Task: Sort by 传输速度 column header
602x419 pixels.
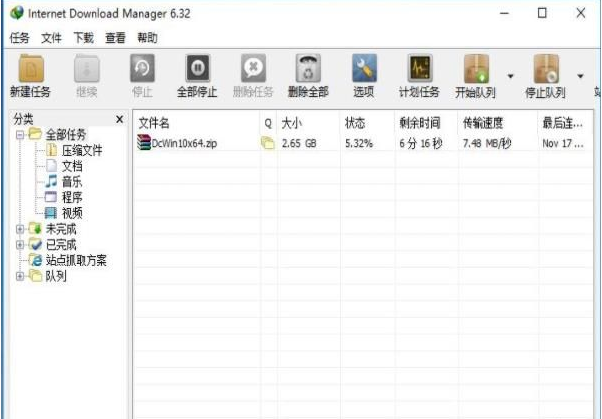Action: coord(483,123)
